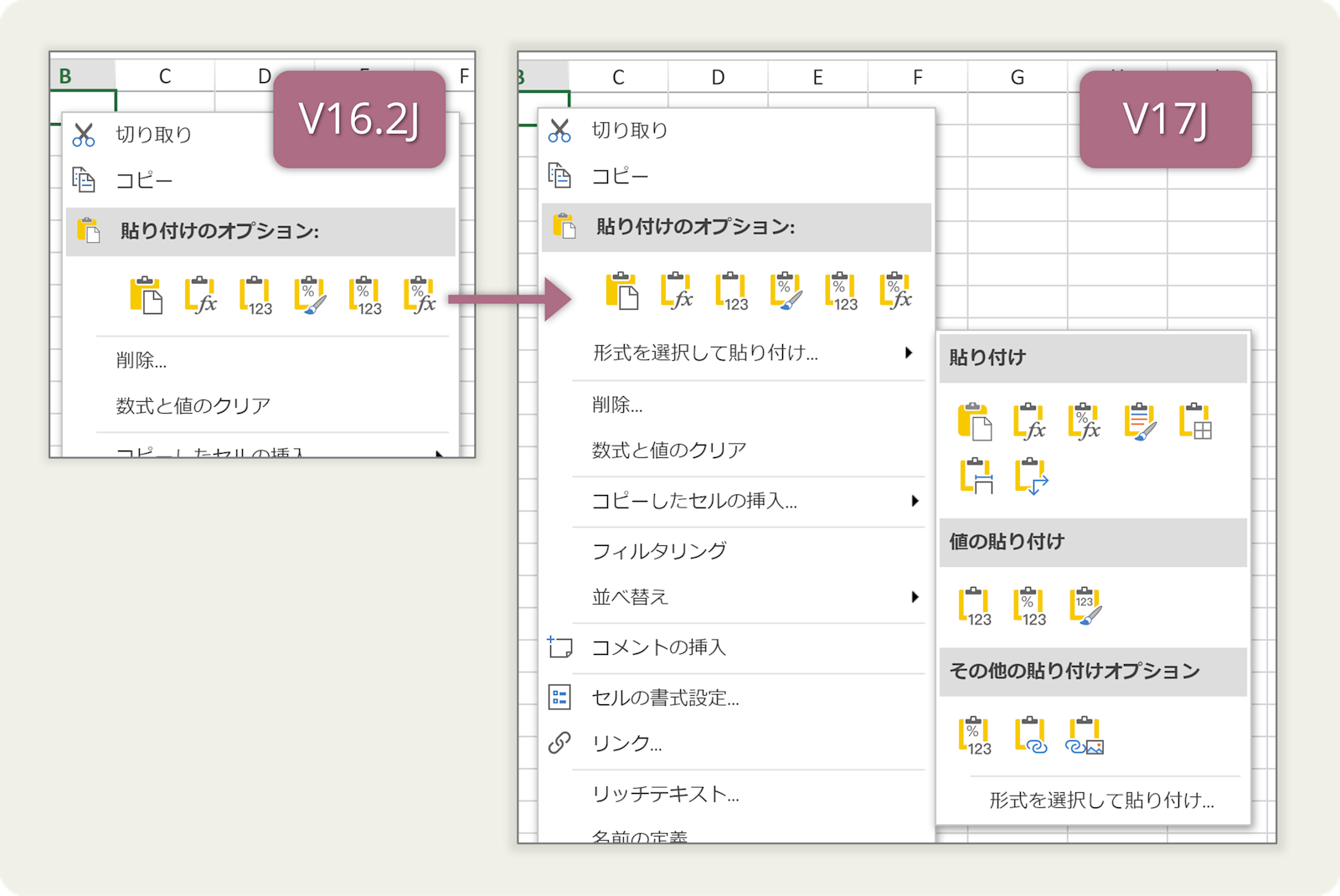The height and width of the screenshot is (896, 1340).
Task: Expand the 並べ替え submenu arrow
Action: coord(915,597)
